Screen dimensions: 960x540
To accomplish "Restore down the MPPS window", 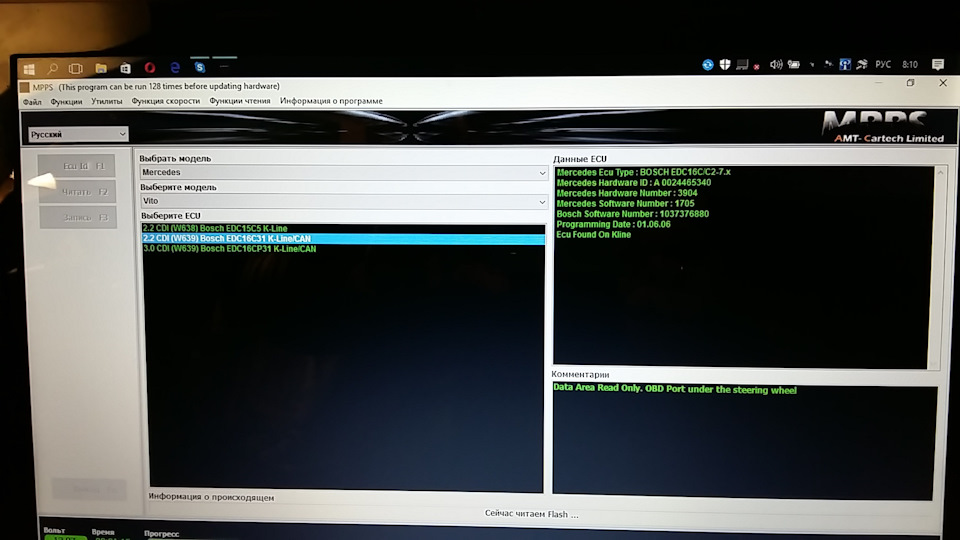I will [x=910, y=83].
